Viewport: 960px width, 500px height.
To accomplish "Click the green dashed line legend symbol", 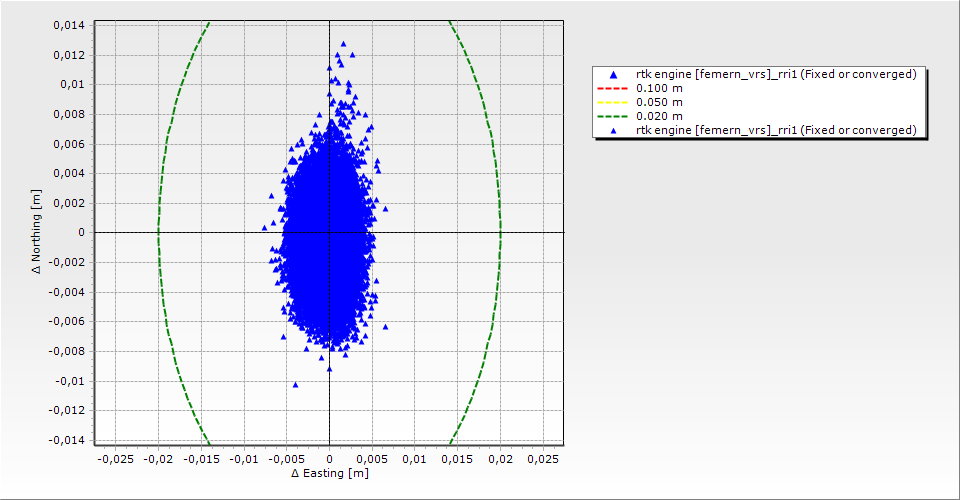I will [612, 117].
